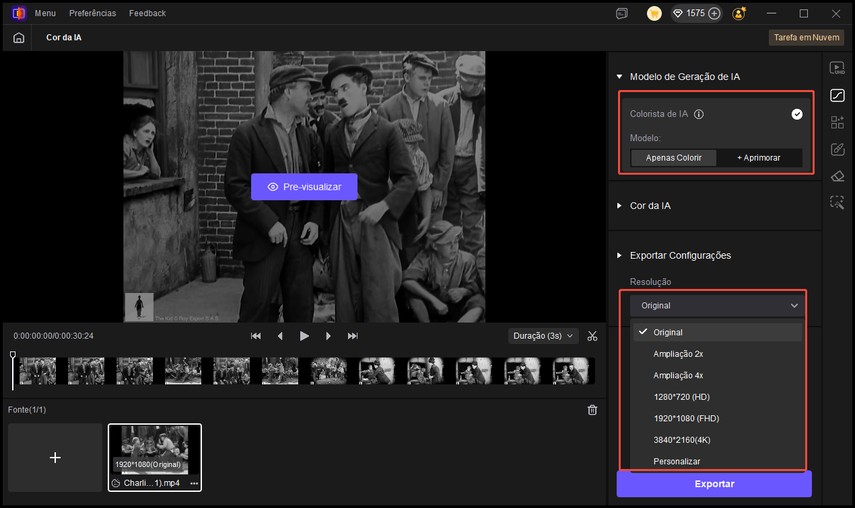Toggle the Colorista de IA checkmark

[x=797, y=114]
